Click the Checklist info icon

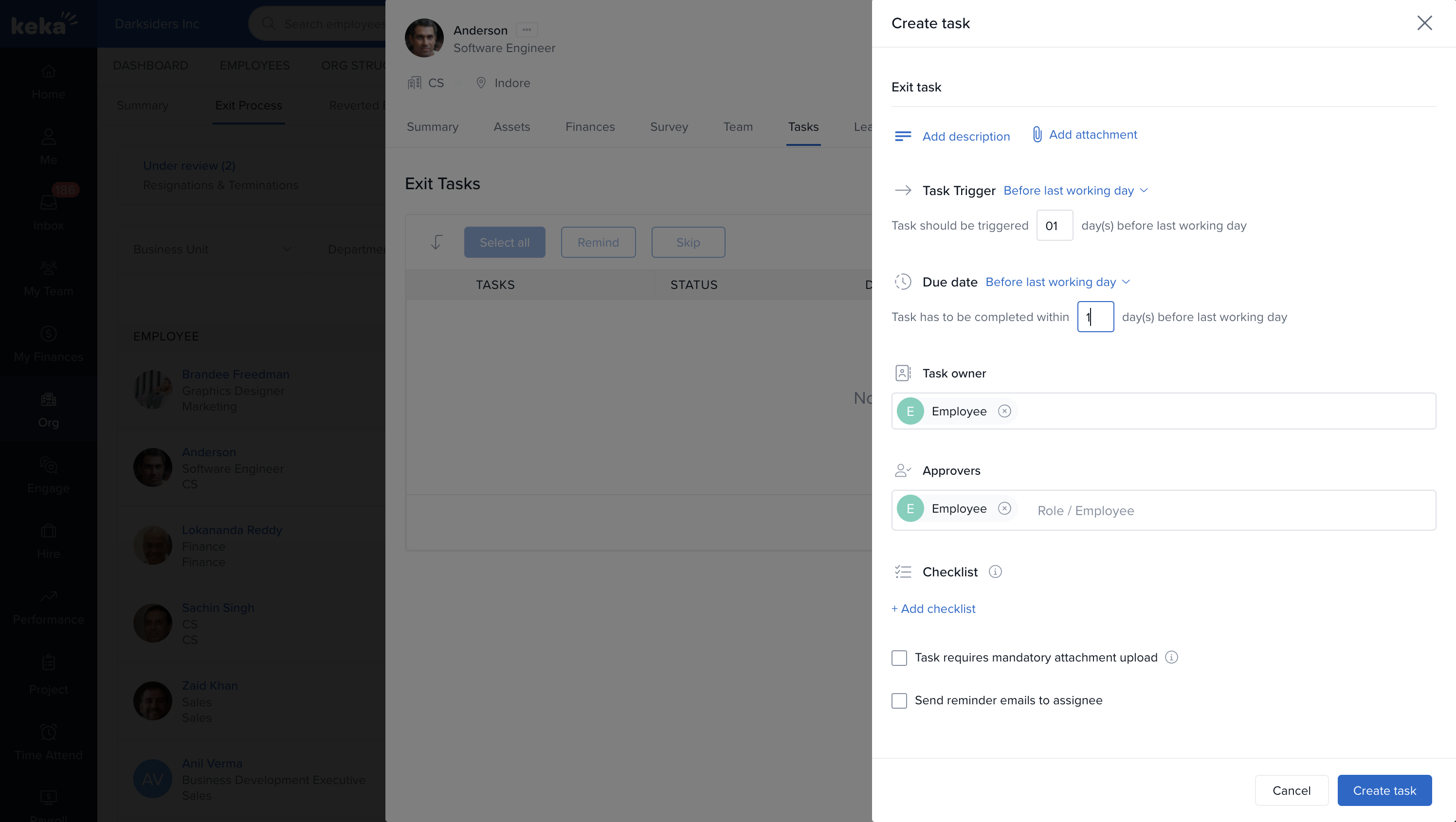[x=995, y=572]
